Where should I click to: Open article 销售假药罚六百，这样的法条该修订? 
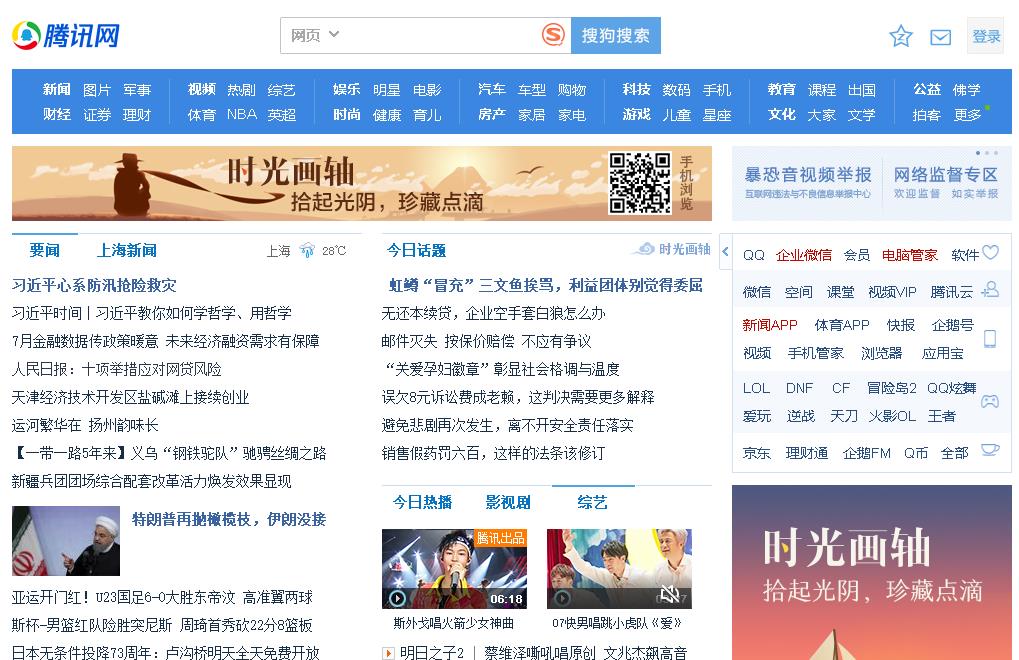click(493, 453)
